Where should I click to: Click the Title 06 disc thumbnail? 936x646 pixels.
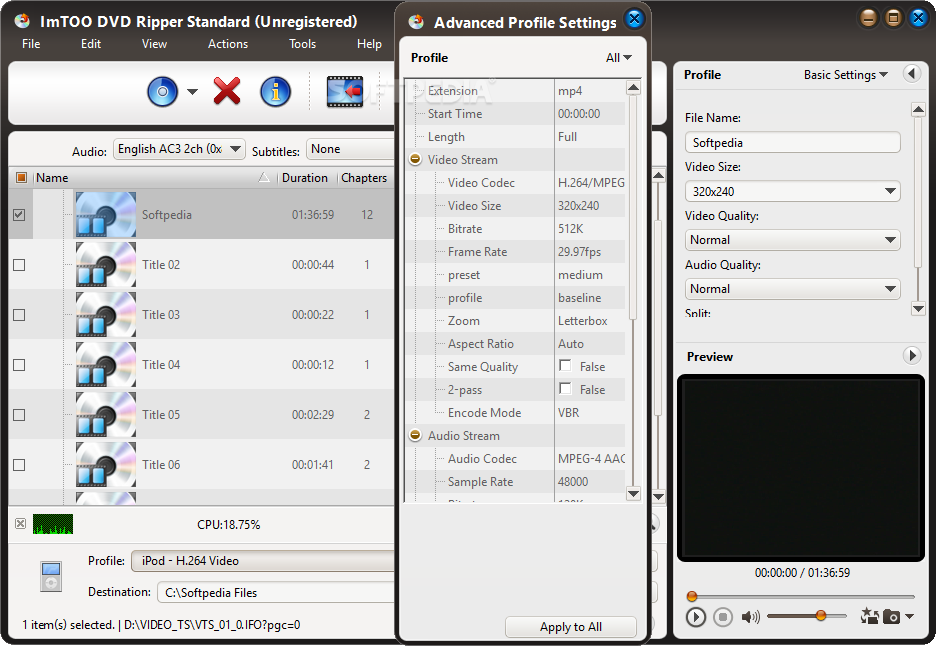(x=106, y=465)
